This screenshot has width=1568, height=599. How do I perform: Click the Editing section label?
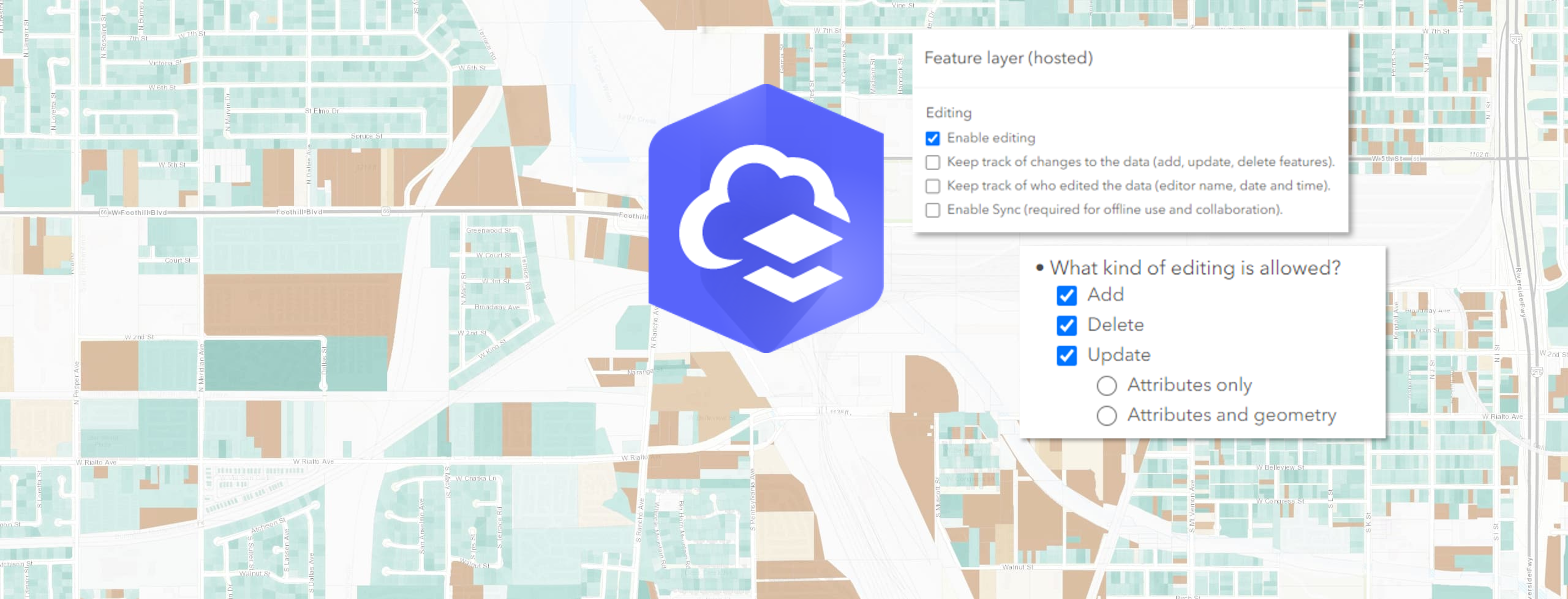(x=948, y=113)
